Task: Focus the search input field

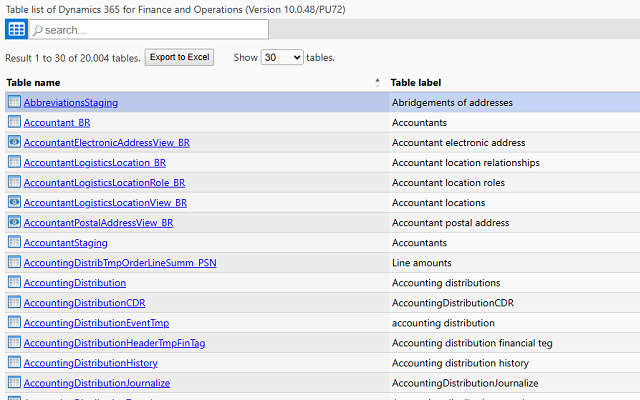Action: coord(149,29)
